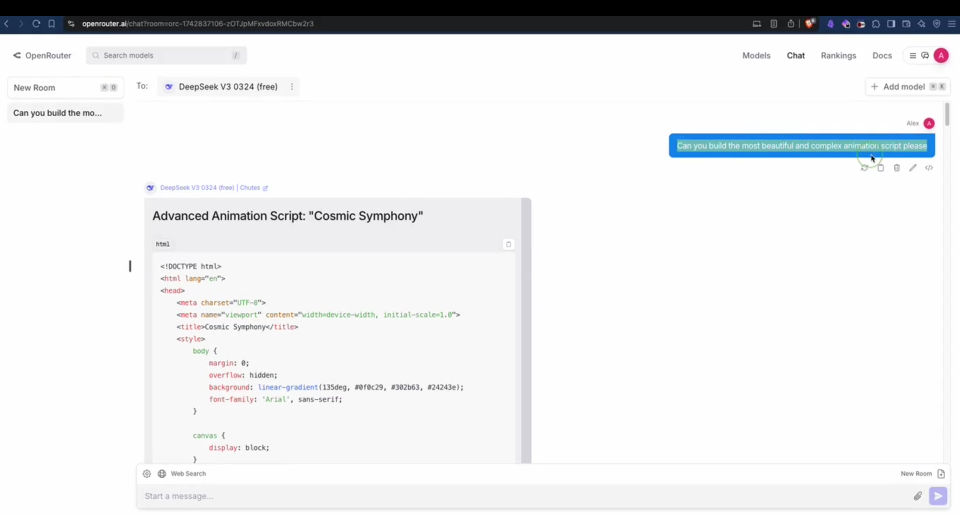Image resolution: width=960 pixels, height=516 pixels.
Task: Click the 'font-family' code line
Action: (x=275, y=400)
